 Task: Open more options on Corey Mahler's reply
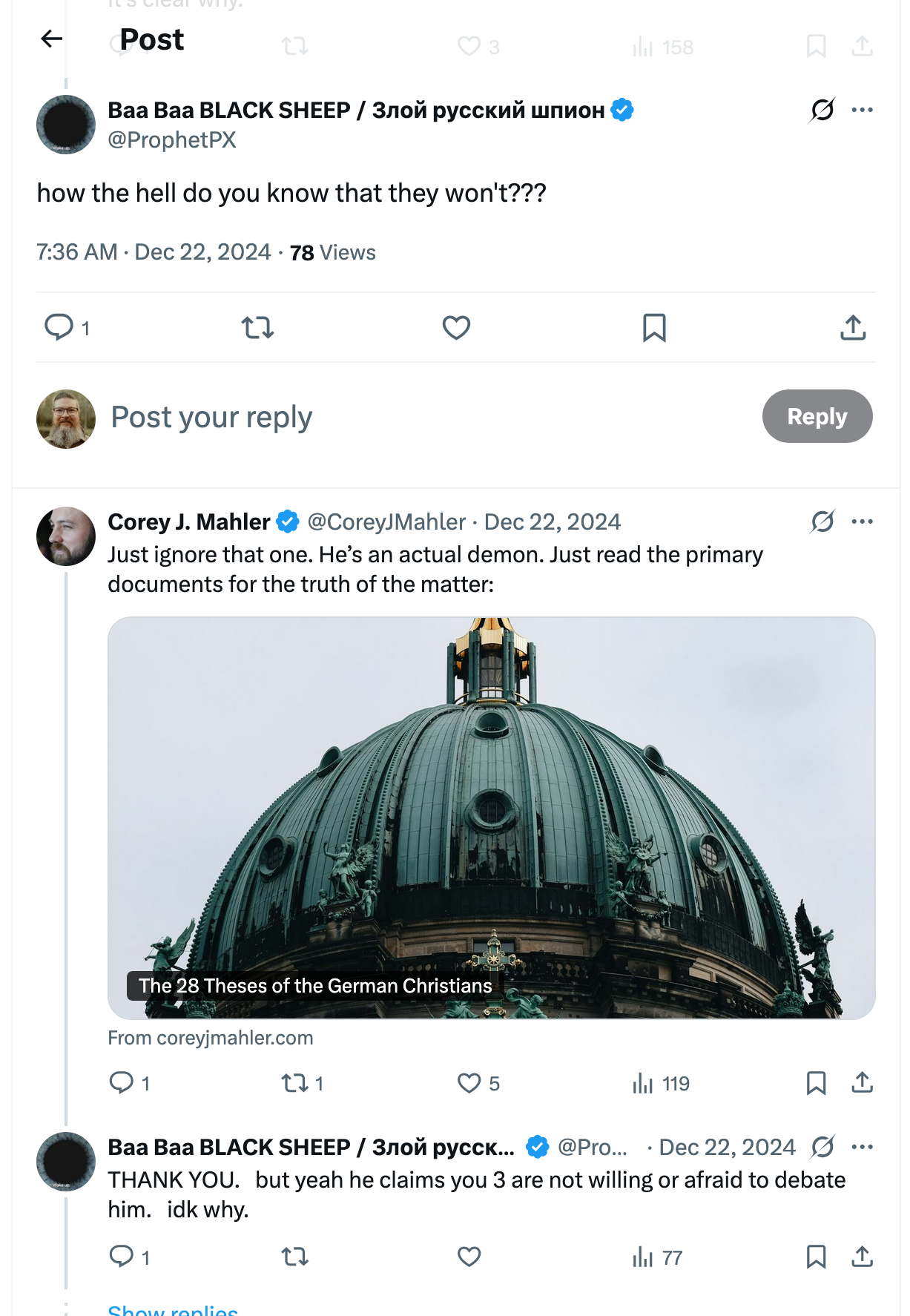[862, 522]
